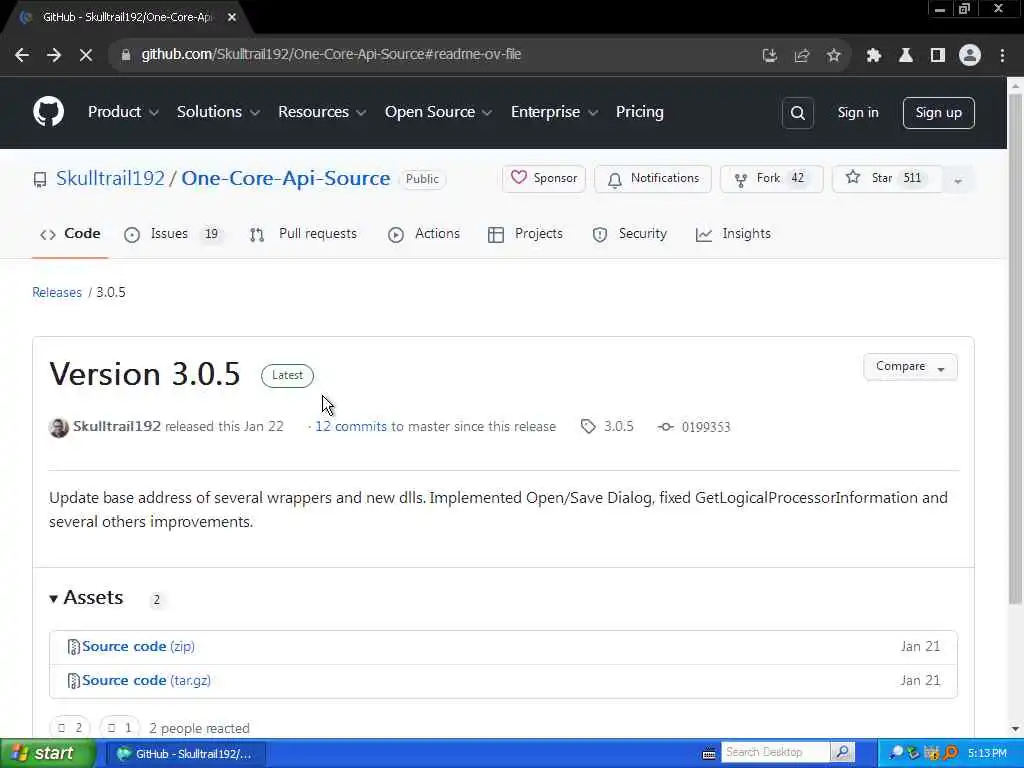Viewport: 1024px width, 768px height.
Task: Click Skulltrail192's avatar image
Action: point(59,428)
